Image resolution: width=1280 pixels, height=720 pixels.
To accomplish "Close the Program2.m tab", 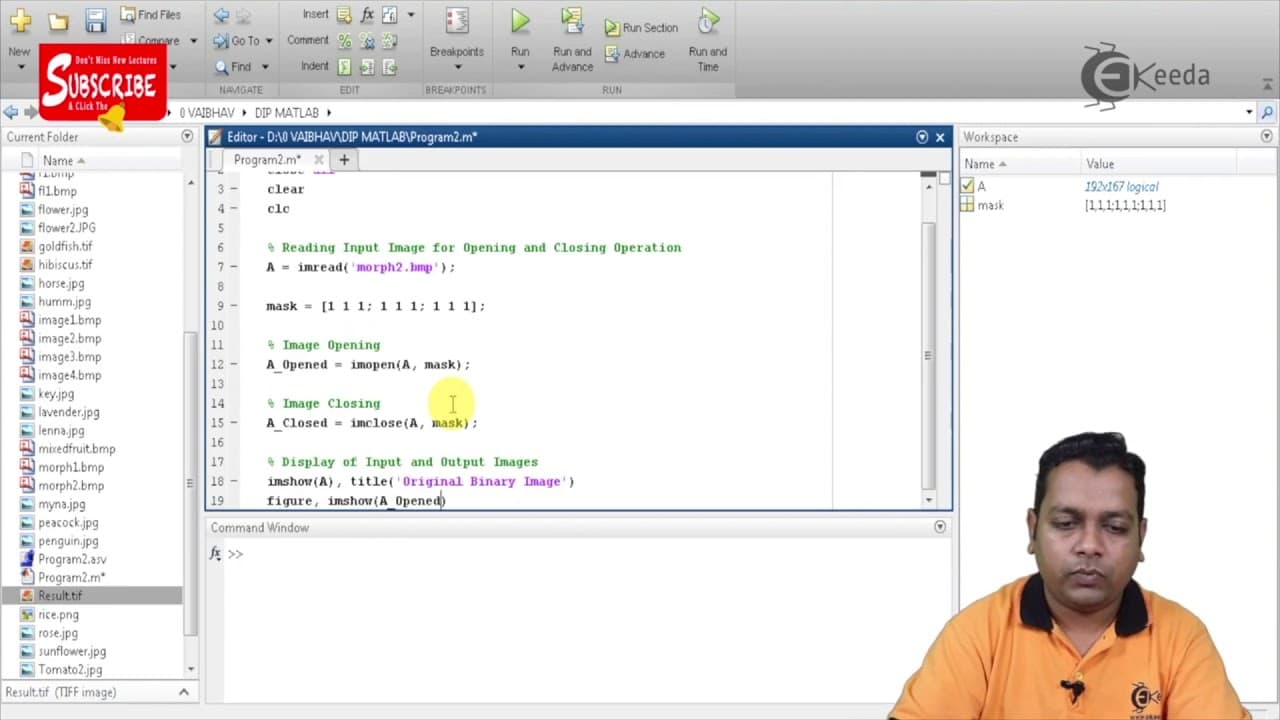I will click(319, 160).
